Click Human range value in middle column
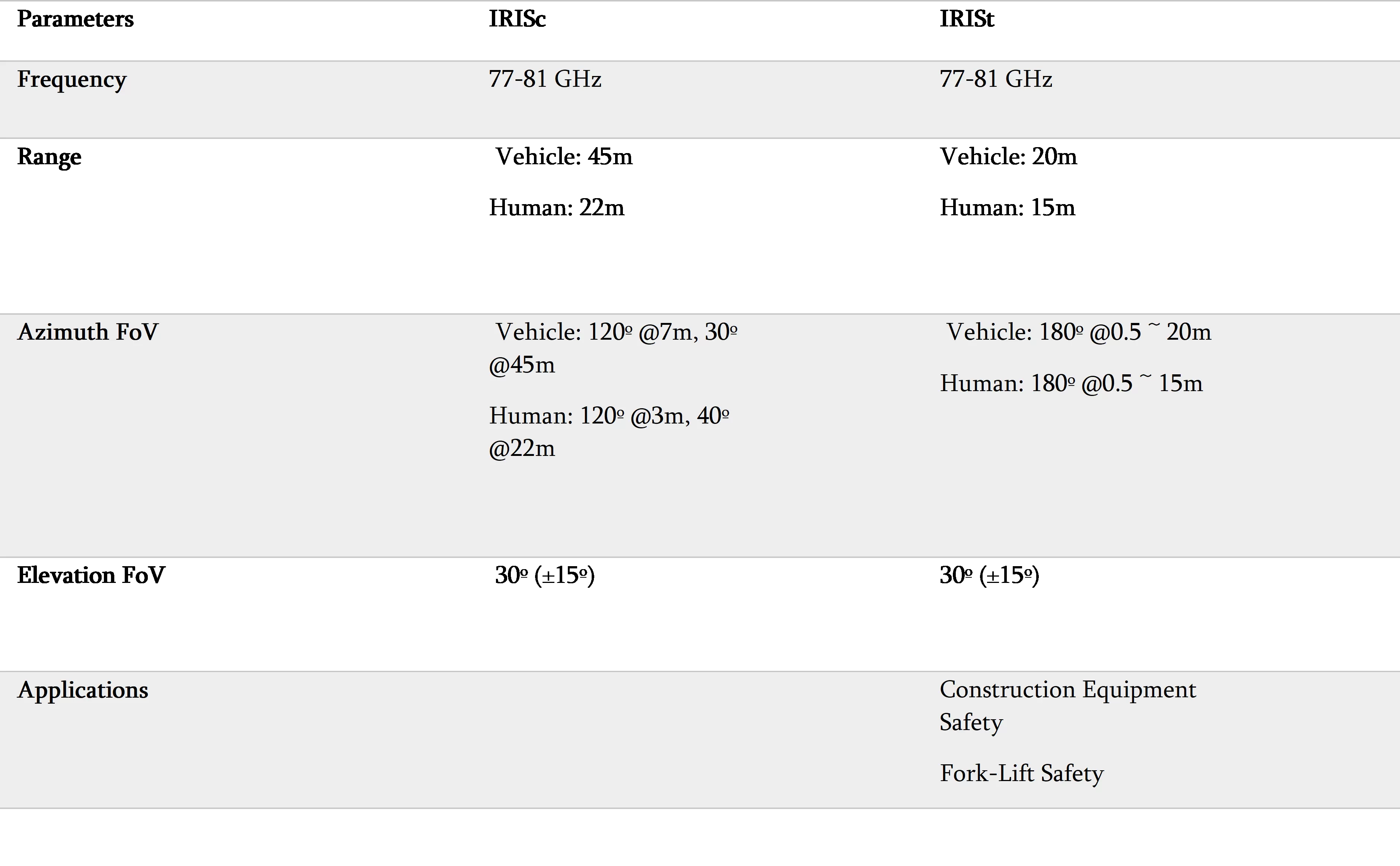 click(x=556, y=207)
